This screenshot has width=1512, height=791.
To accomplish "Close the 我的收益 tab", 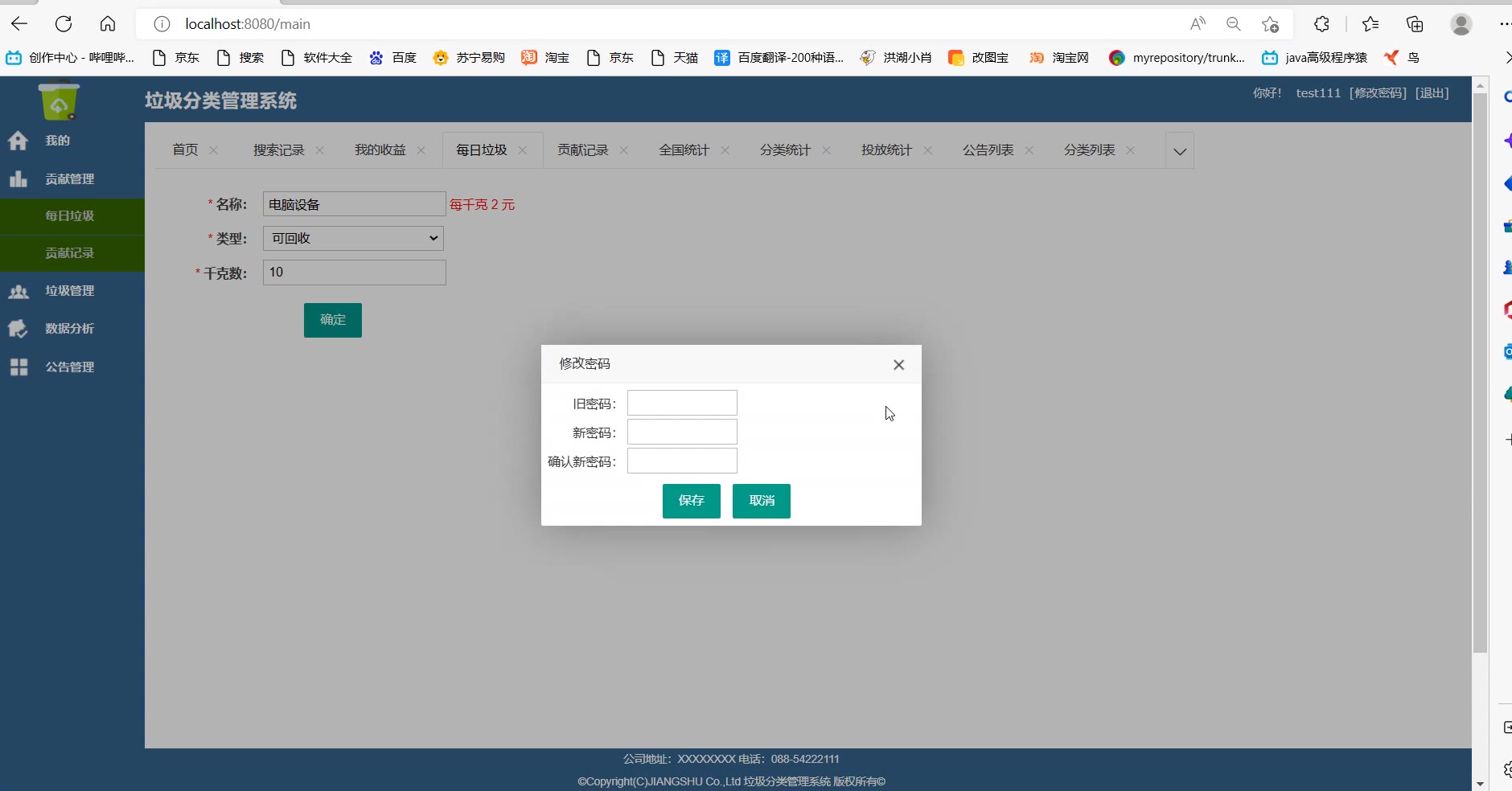I will 421,150.
